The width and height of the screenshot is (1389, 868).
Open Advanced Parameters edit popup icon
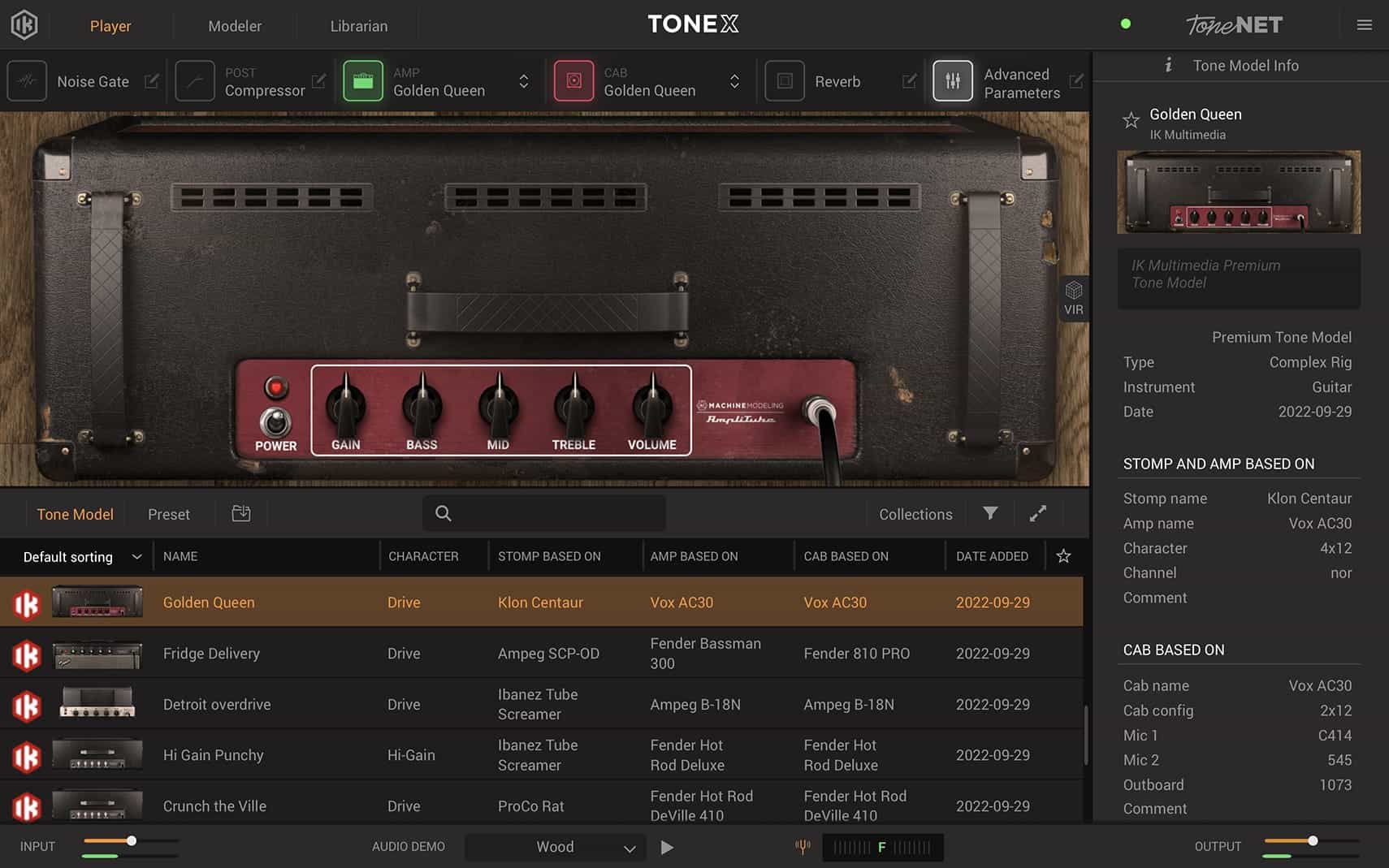[x=1076, y=81]
